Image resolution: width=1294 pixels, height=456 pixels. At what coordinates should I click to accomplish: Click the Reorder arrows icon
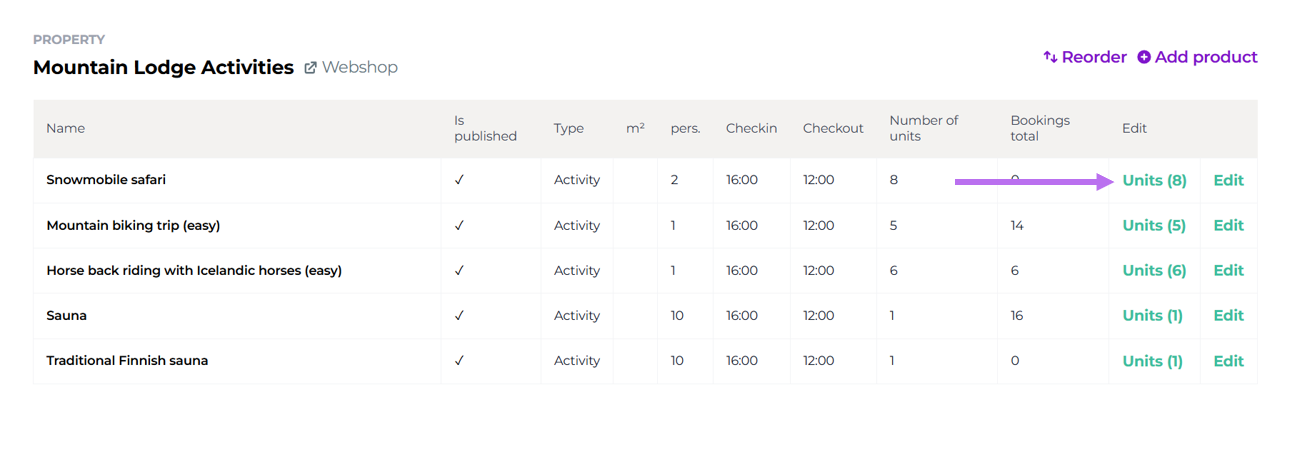1050,57
